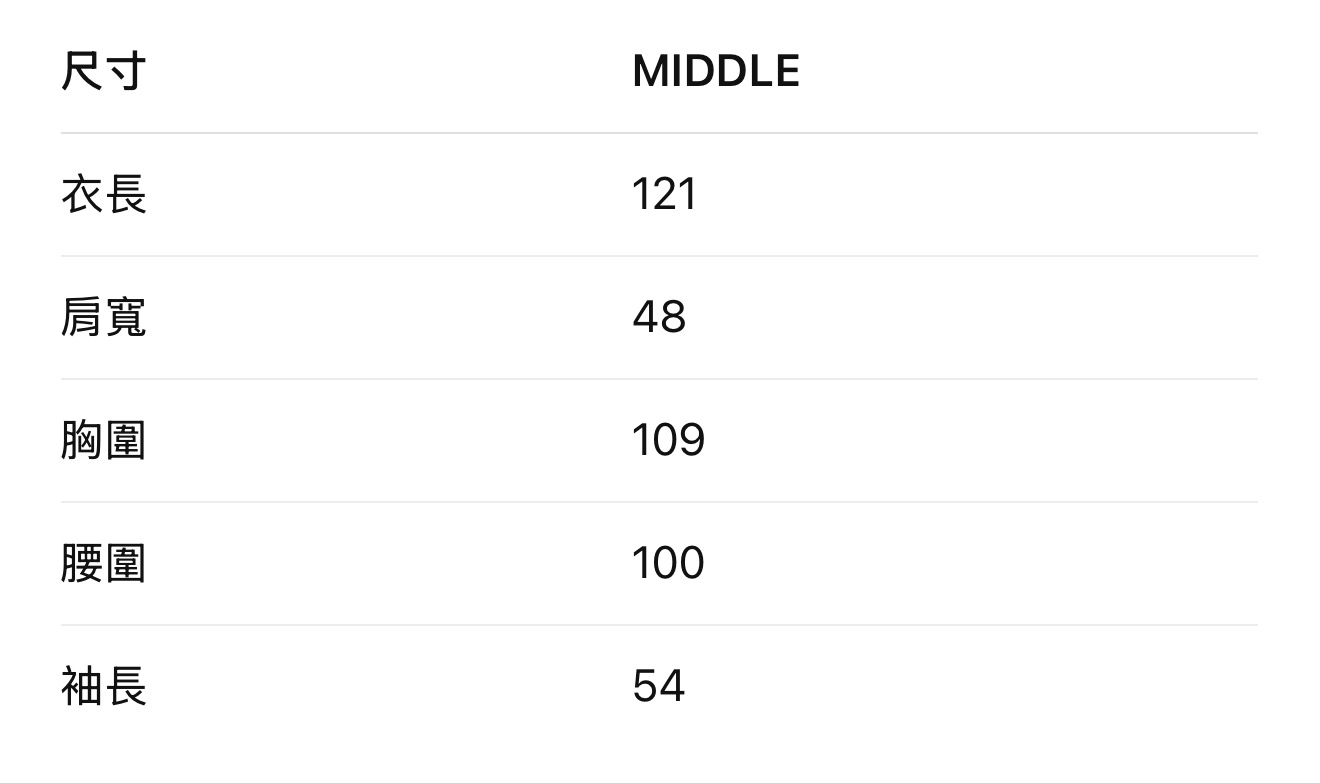Click the 袖長 row label
The width and height of the screenshot is (1320, 783).
pyautogui.click(x=103, y=686)
